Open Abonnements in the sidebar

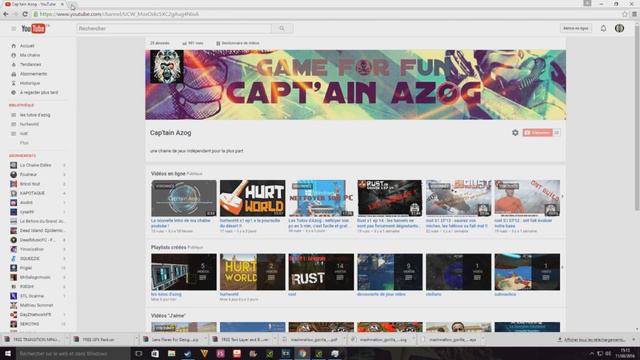tap(33, 74)
